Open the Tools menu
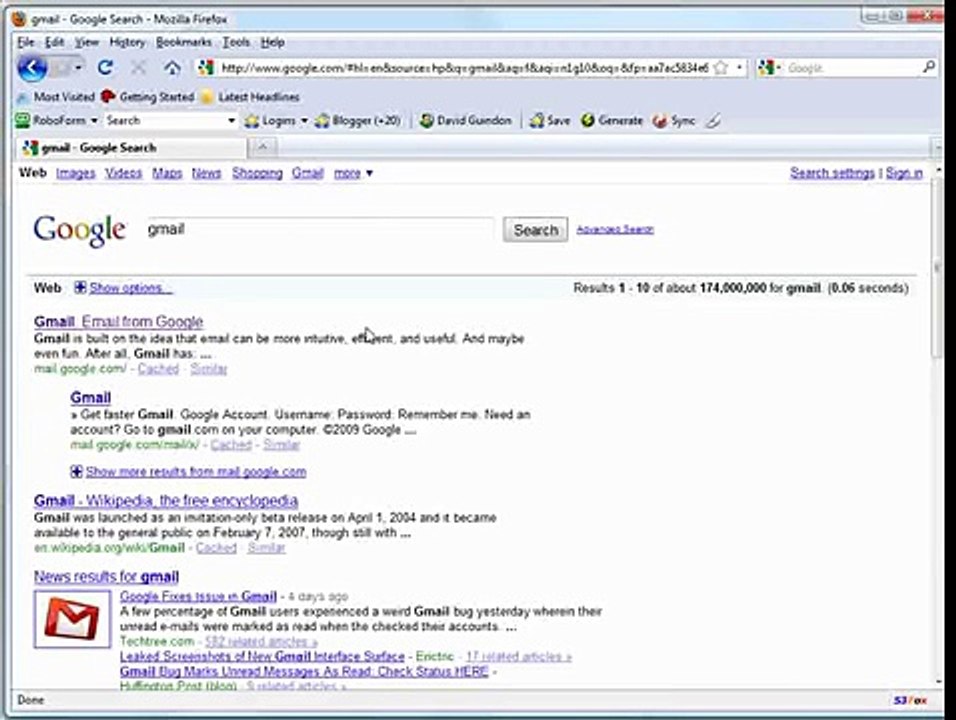 tap(236, 42)
